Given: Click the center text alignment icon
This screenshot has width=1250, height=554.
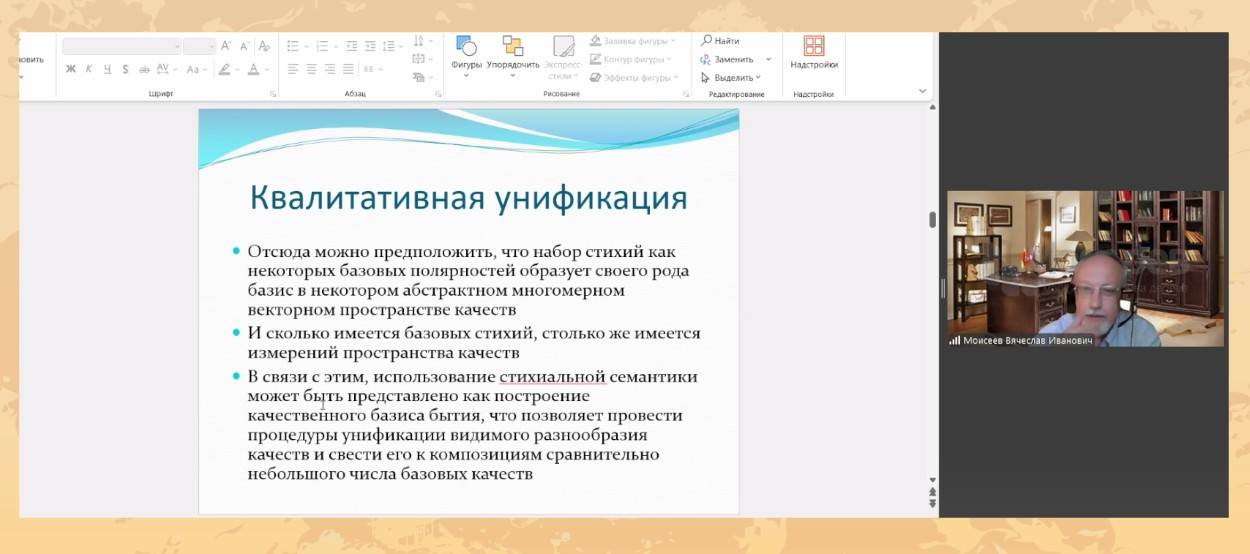Looking at the screenshot, I should 311,69.
